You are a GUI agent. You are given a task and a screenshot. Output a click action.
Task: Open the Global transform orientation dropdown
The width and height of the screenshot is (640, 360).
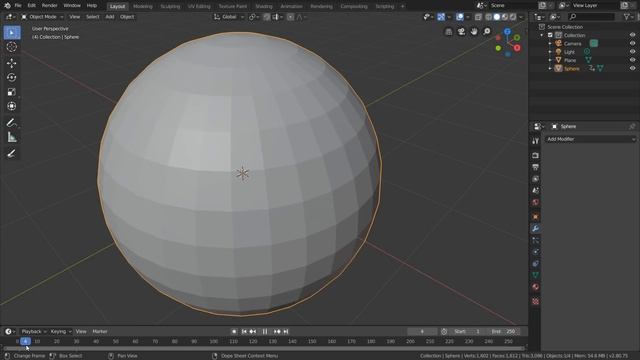coord(229,17)
